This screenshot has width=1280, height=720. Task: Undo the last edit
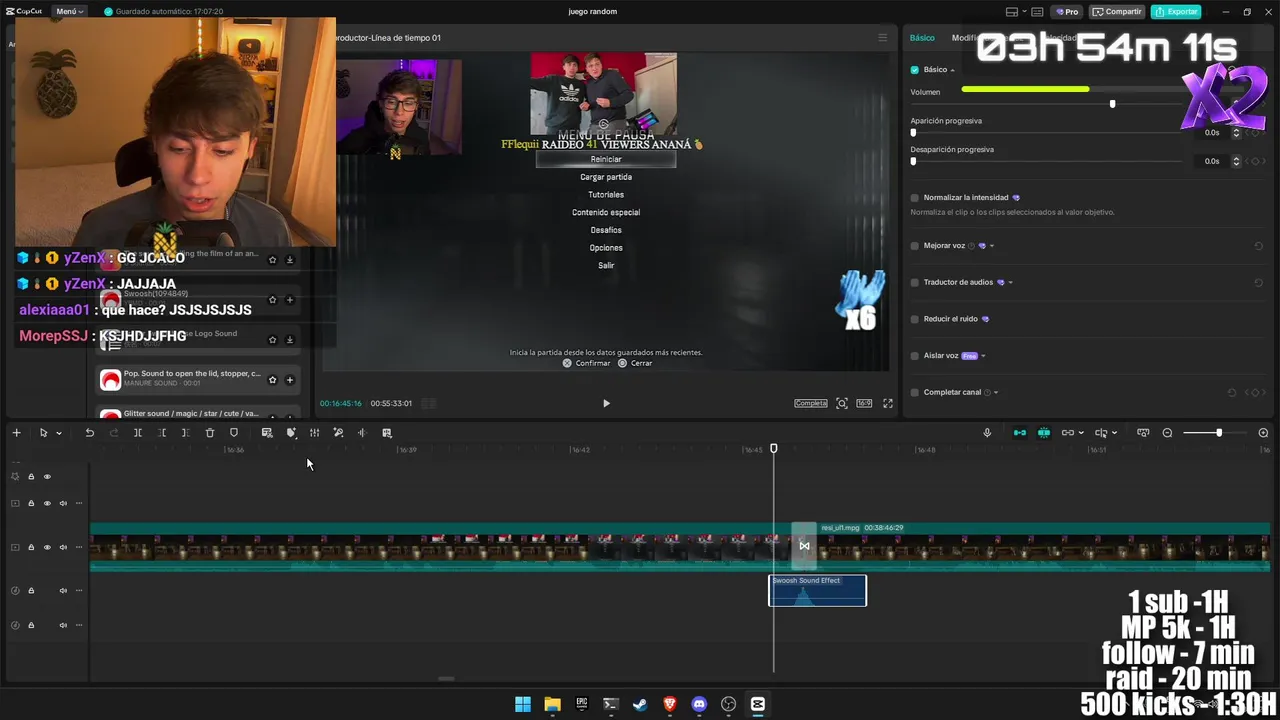click(x=89, y=433)
